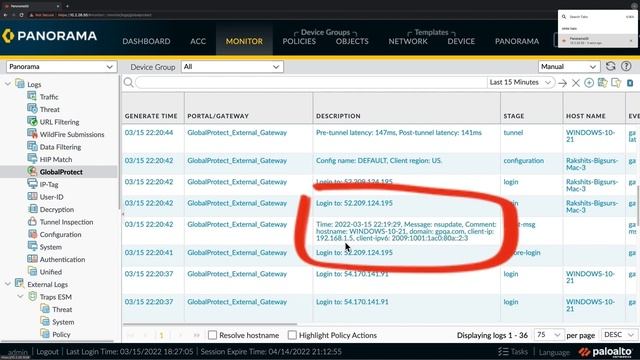The image size is (640, 360).
Task: Open the Last 15 Minutes time dropdown
Action: point(520,82)
